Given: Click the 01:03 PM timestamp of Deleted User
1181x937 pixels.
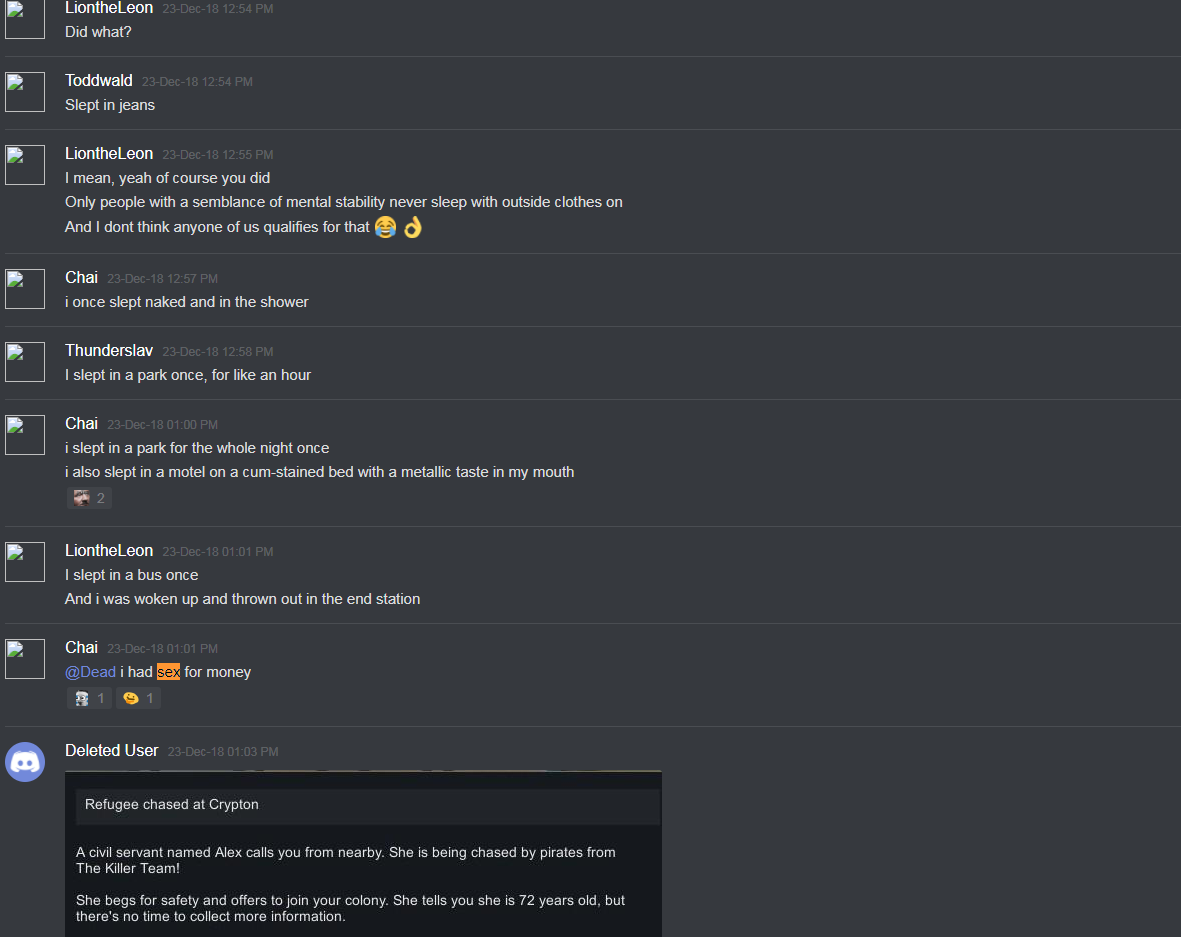Looking at the screenshot, I should [223, 752].
